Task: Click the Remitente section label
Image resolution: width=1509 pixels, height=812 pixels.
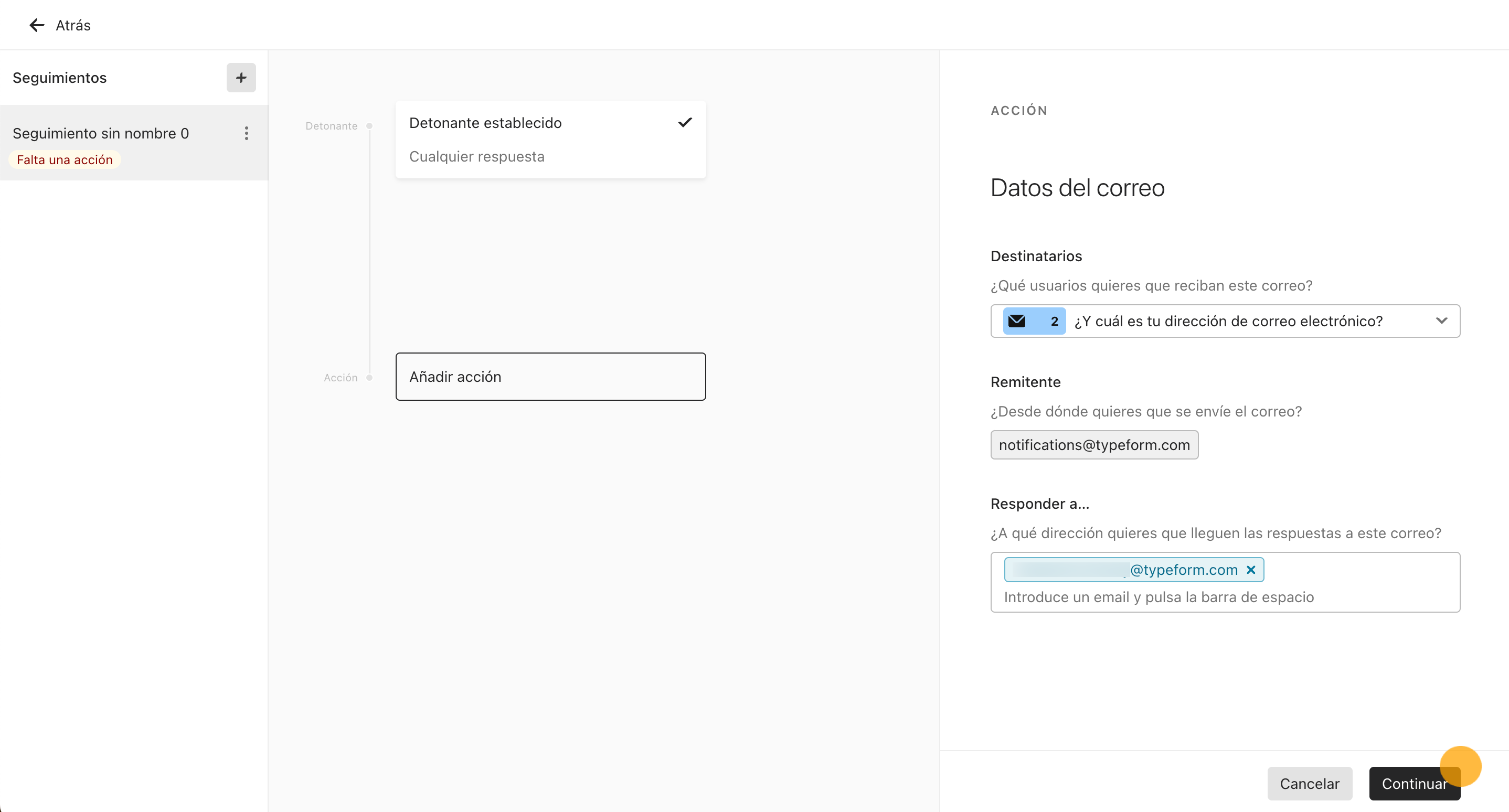Action: 1025,382
